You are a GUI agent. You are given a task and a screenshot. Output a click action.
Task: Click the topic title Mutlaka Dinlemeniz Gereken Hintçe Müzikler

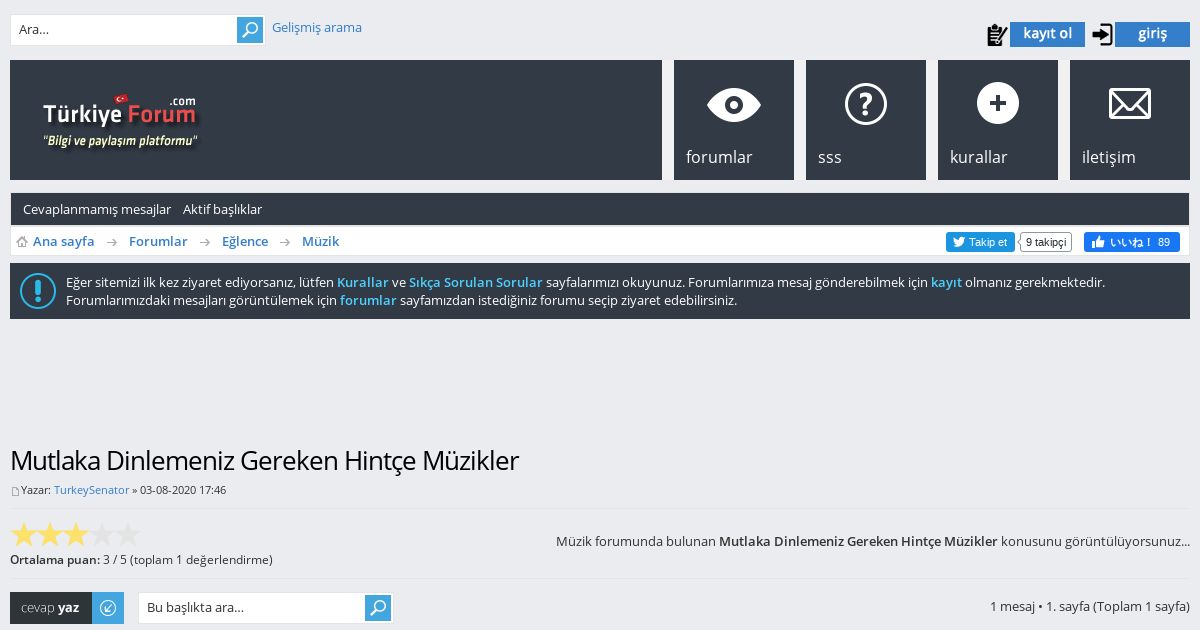tap(264, 461)
